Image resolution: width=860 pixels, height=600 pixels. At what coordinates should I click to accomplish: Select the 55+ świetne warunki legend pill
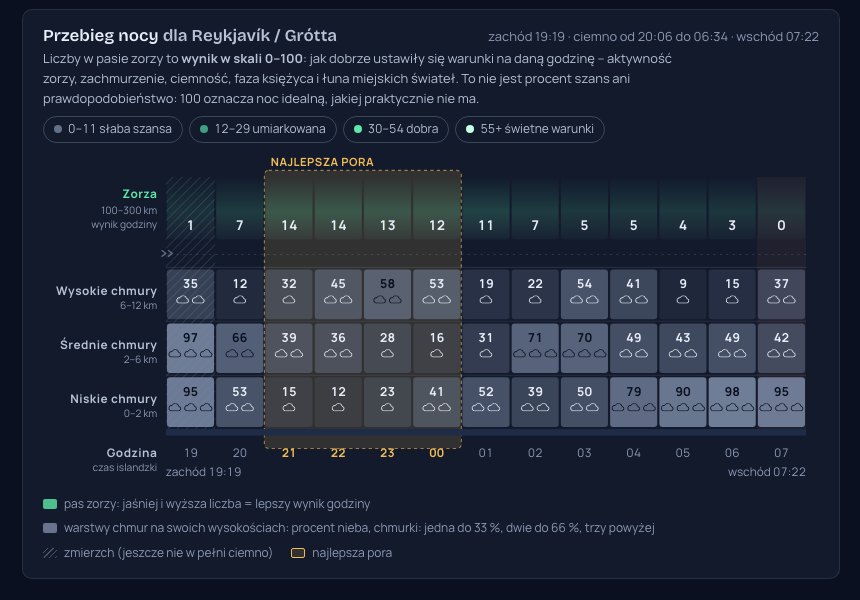530,129
